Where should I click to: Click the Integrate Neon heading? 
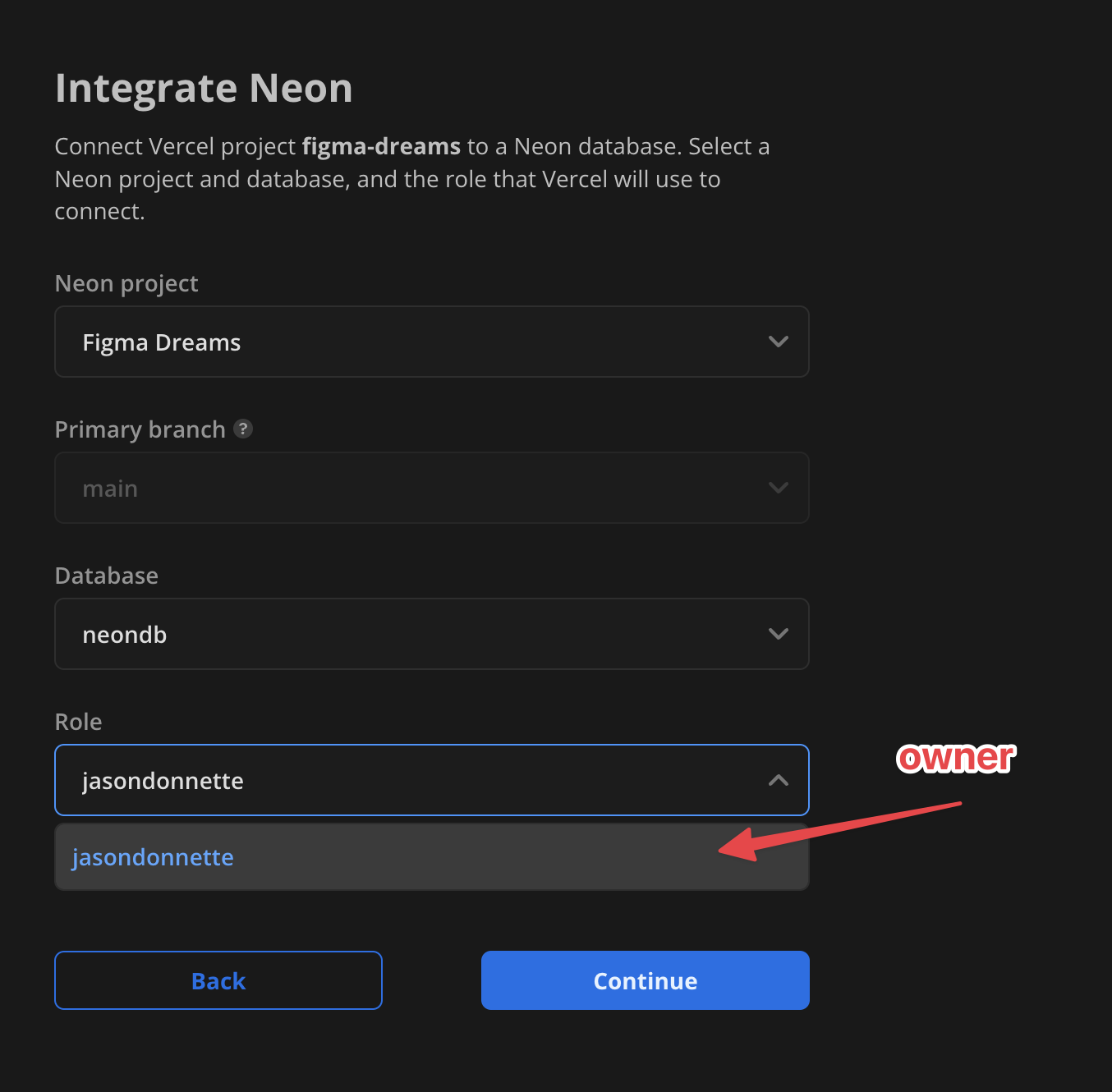point(204,88)
